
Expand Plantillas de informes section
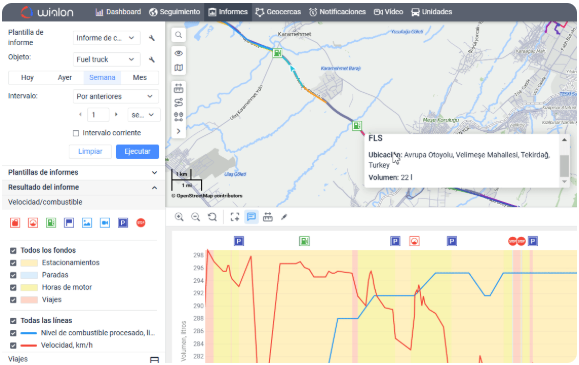pyautogui.click(x=83, y=172)
